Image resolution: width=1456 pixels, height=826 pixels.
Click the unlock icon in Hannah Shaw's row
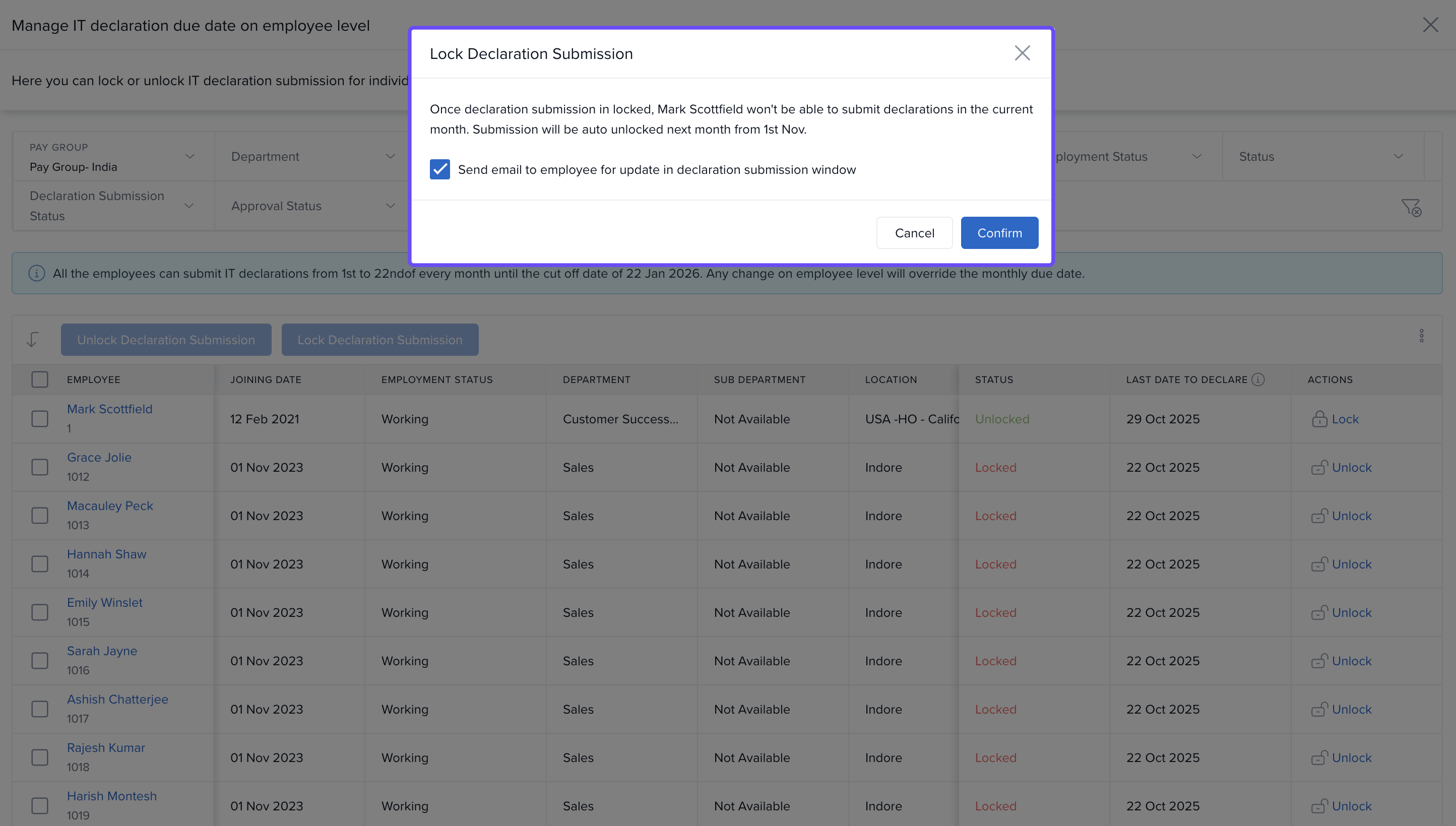pyautogui.click(x=1319, y=564)
